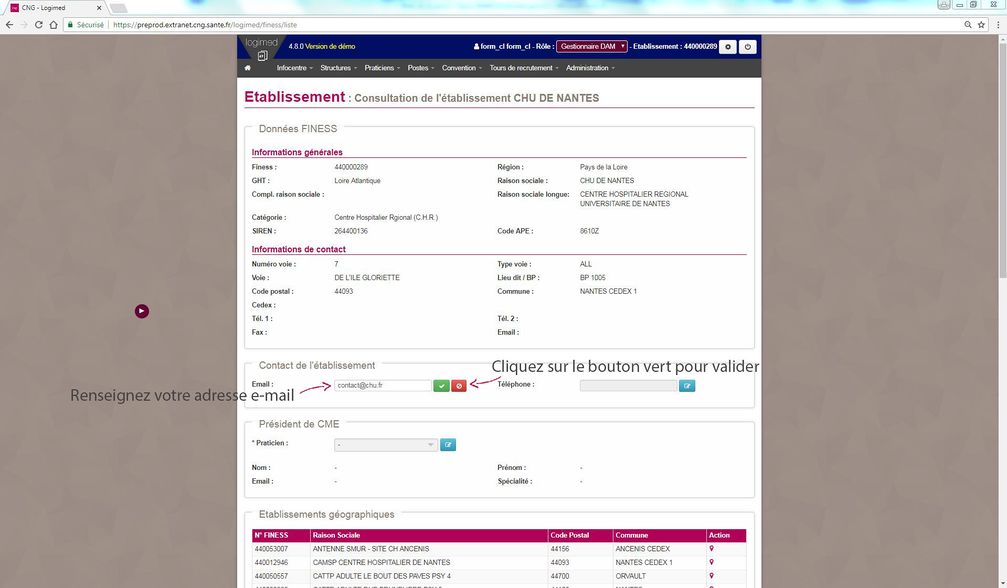Screen dimensions: 1007x588
Task: Click the zoom magnifier icon in address bar
Action: coord(968,24)
